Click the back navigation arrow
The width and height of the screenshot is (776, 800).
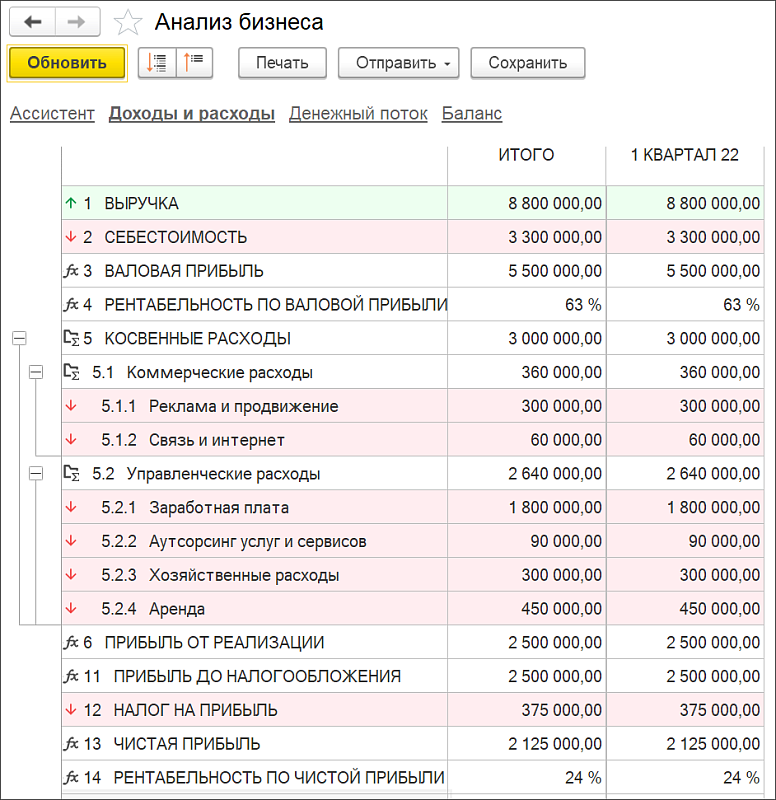click(x=33, y=22)
